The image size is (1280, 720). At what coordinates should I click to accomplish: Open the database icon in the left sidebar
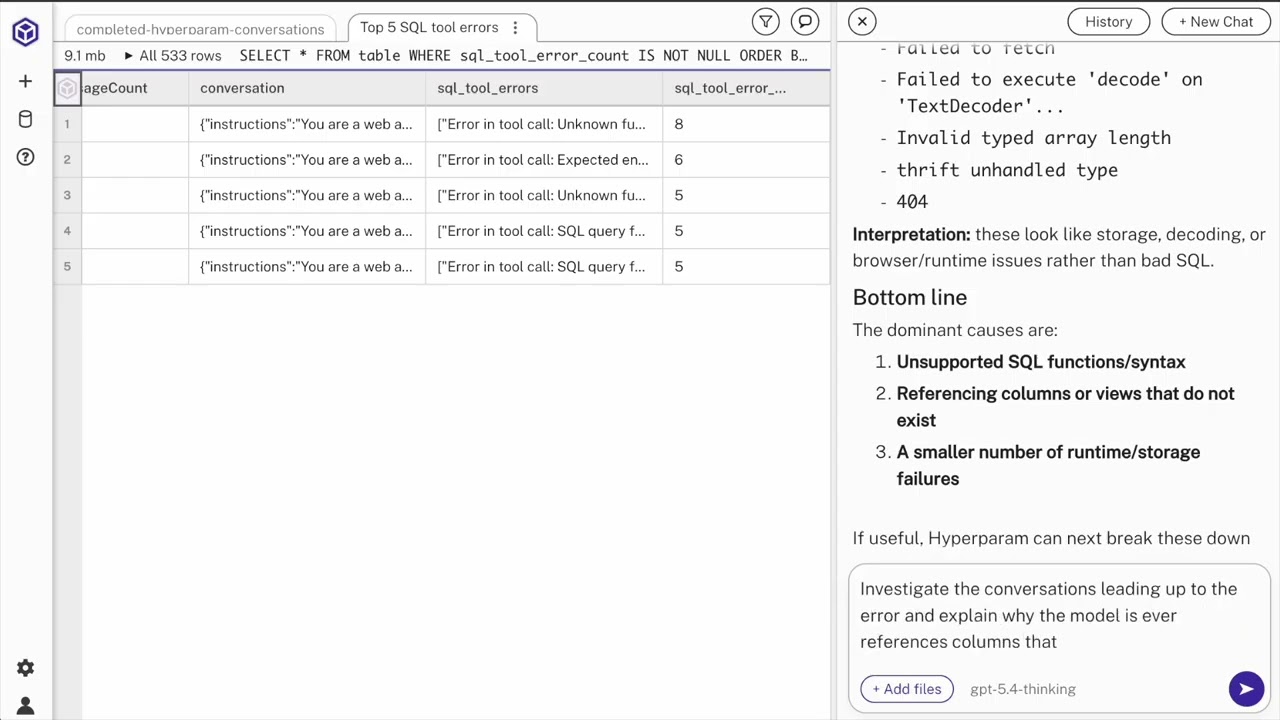[25, 119]
